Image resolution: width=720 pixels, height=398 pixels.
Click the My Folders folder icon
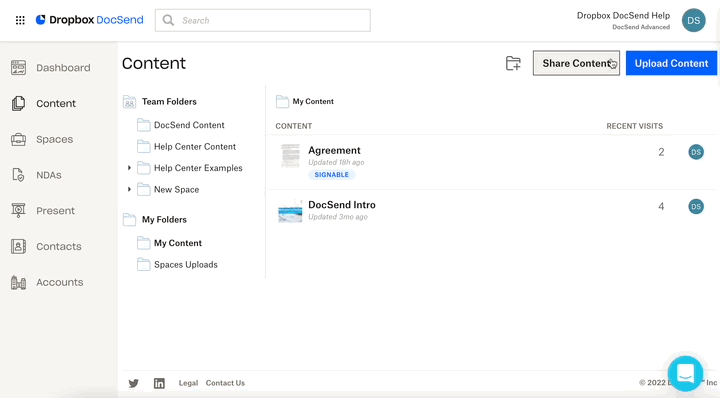coord(129,219)
